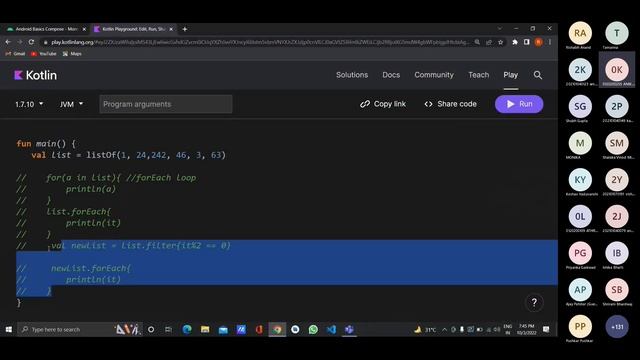Bookmark this page with the star icon

pos(500,42)
